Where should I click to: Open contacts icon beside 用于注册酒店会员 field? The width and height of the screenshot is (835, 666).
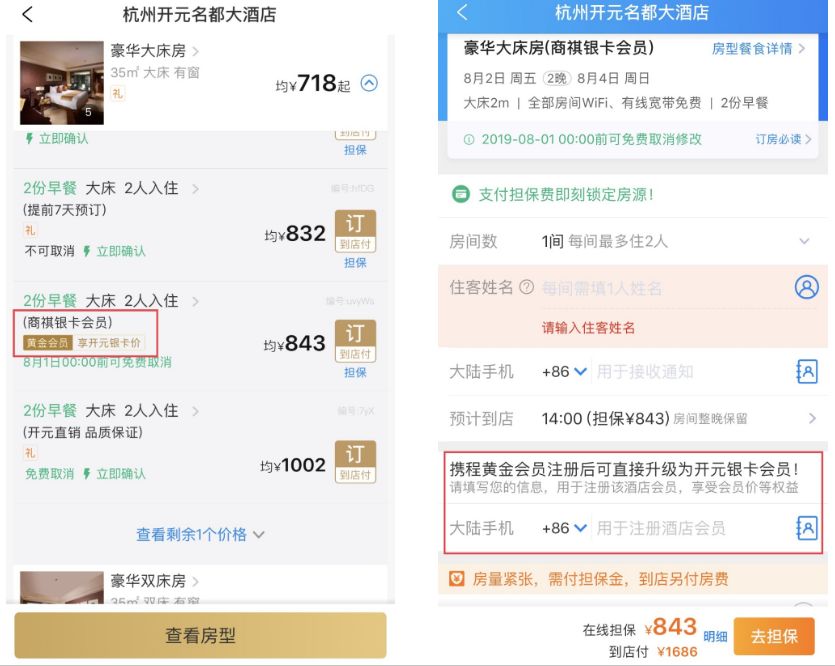pos(807,528)
